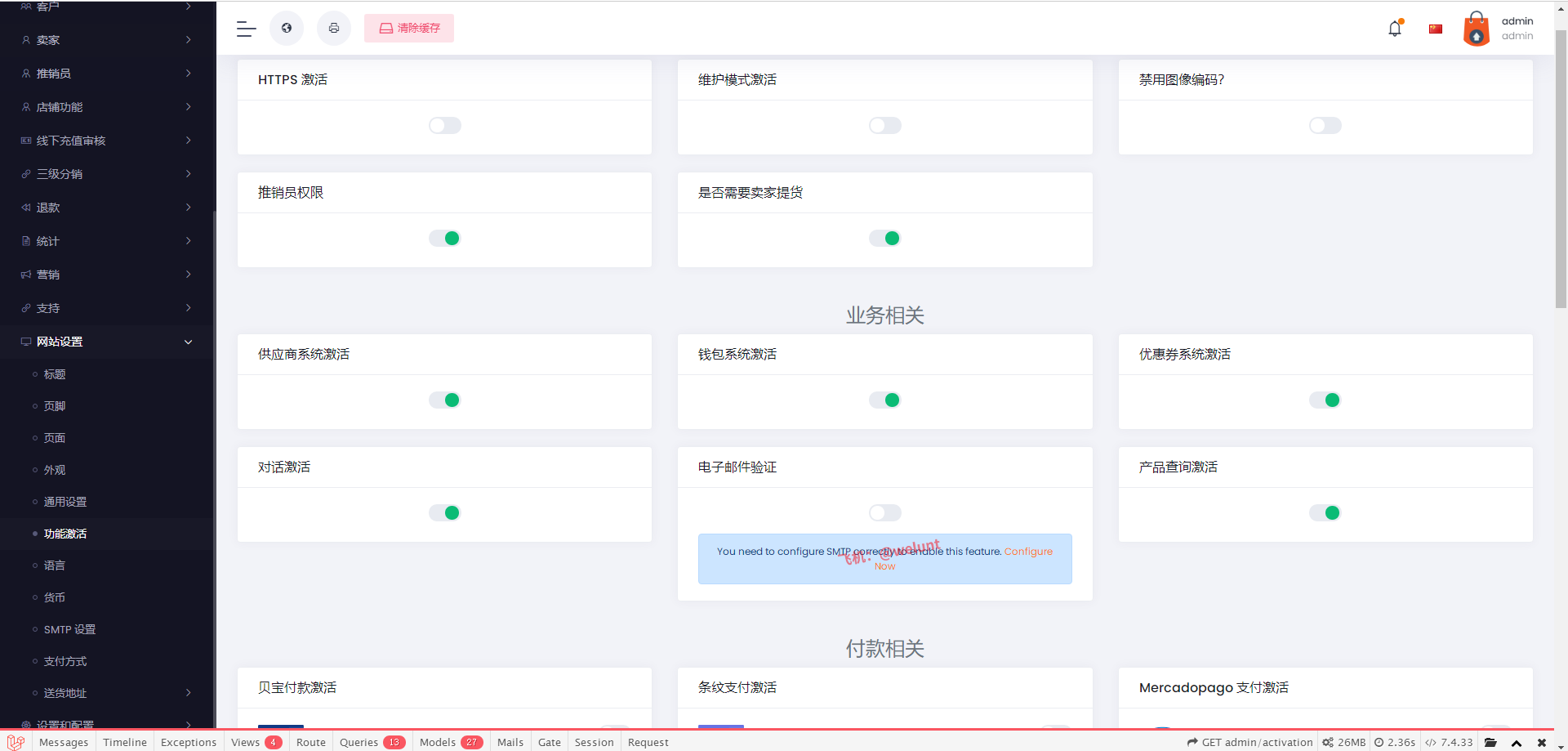The width and height of the screenshot is (1568, 751).
Task: Open 标题 under website settings
Action: [107, 374]
